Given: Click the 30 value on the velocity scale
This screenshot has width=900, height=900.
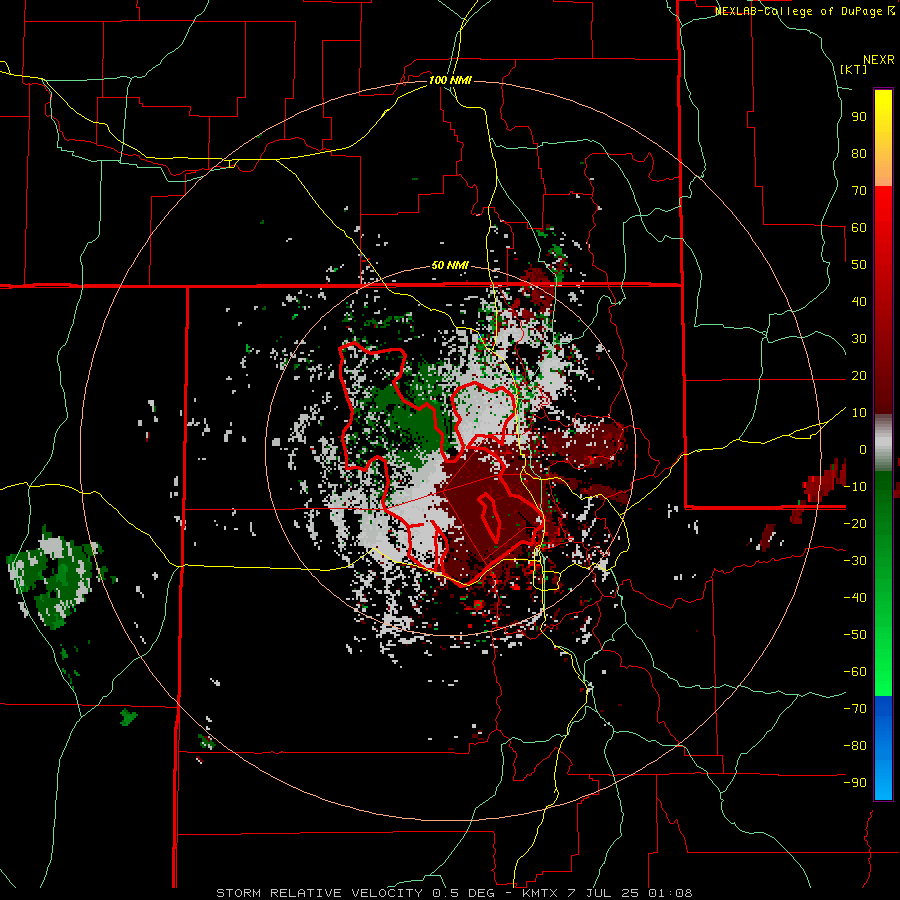Looking at the screenshot, I should [x=859, y=339].
